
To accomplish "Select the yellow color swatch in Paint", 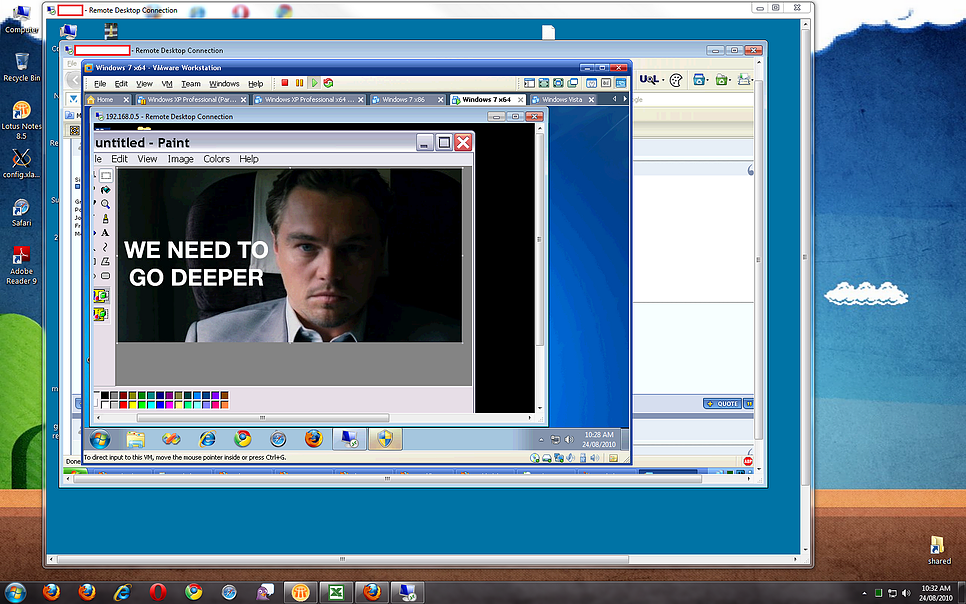I will 132,404.
